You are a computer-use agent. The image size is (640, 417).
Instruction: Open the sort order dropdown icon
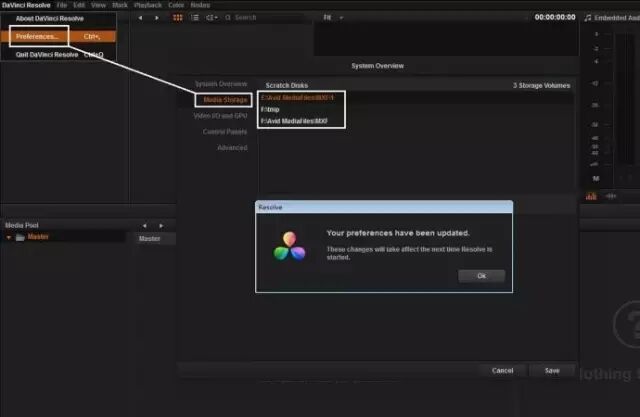(212, 18)
